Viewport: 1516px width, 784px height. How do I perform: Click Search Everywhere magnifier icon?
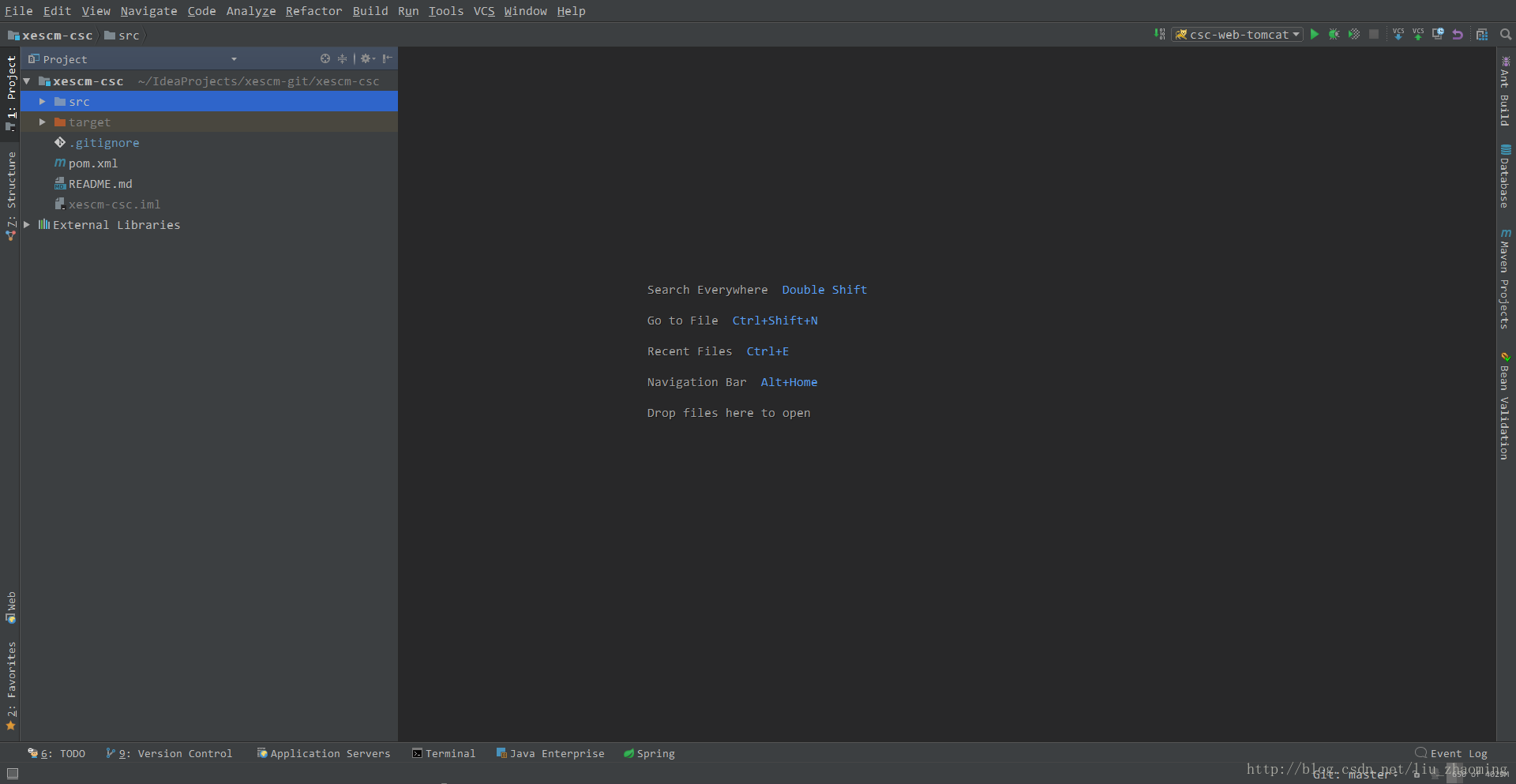[1506, 34]
